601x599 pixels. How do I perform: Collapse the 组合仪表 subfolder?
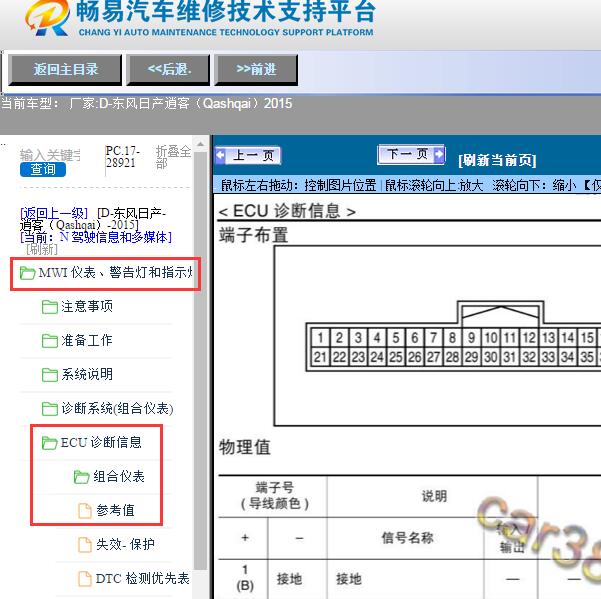point(119,476)
